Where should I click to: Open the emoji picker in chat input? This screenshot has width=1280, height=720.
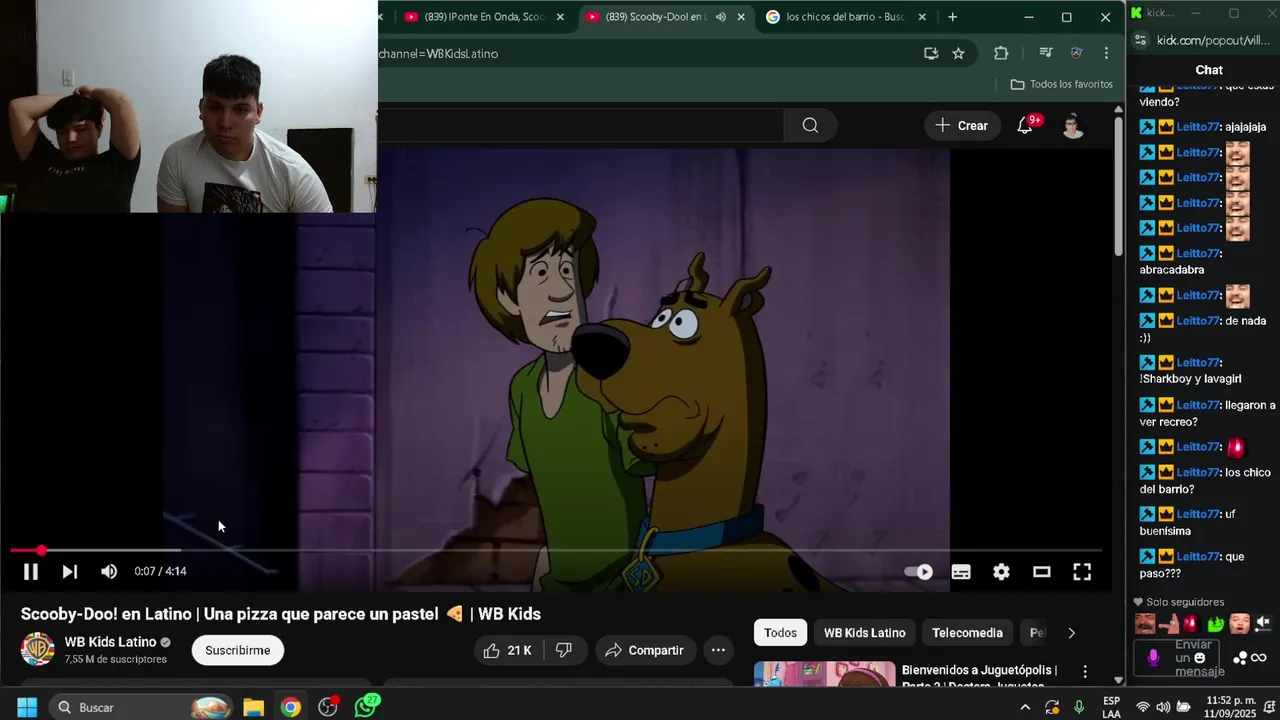[1199, 658]
